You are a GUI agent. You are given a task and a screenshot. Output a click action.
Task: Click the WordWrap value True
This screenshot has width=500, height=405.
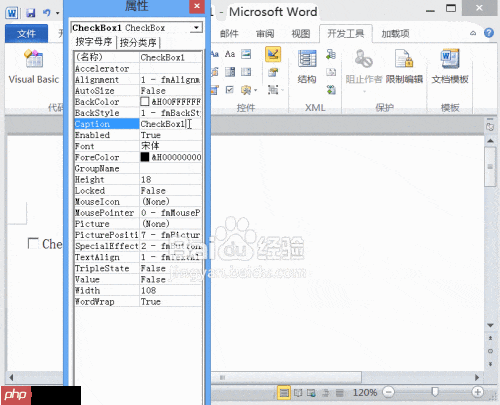point(171,302)
